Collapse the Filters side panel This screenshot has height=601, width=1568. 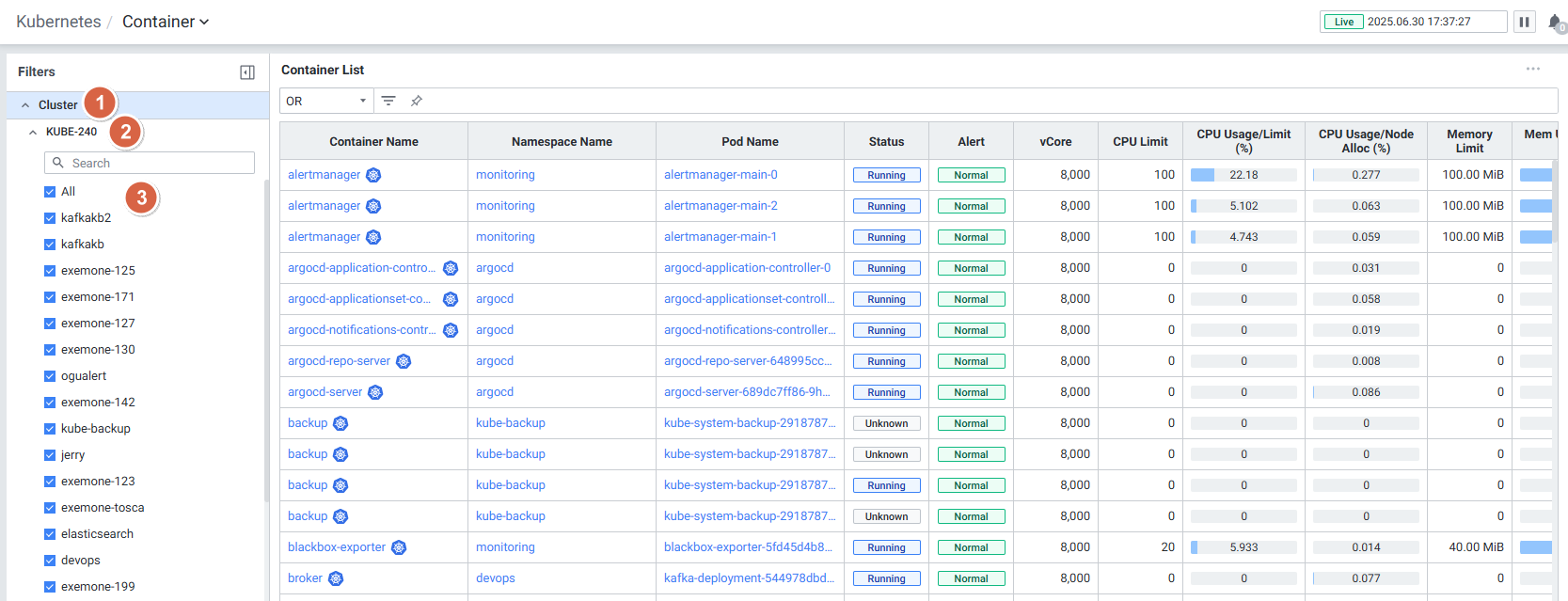pyautogui.click(x=247, y=72)
